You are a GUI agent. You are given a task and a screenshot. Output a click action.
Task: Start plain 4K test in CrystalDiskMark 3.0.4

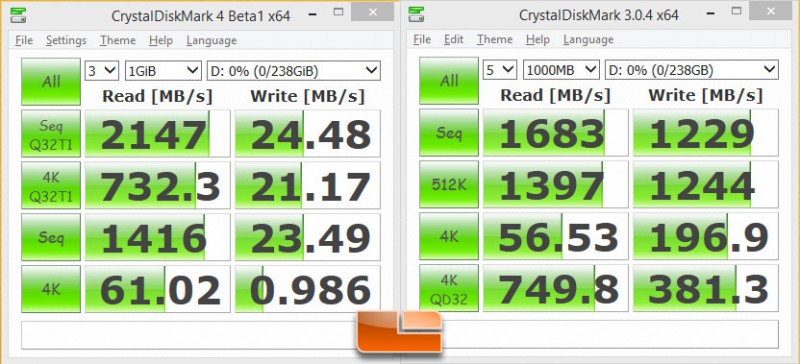[449, 236]
